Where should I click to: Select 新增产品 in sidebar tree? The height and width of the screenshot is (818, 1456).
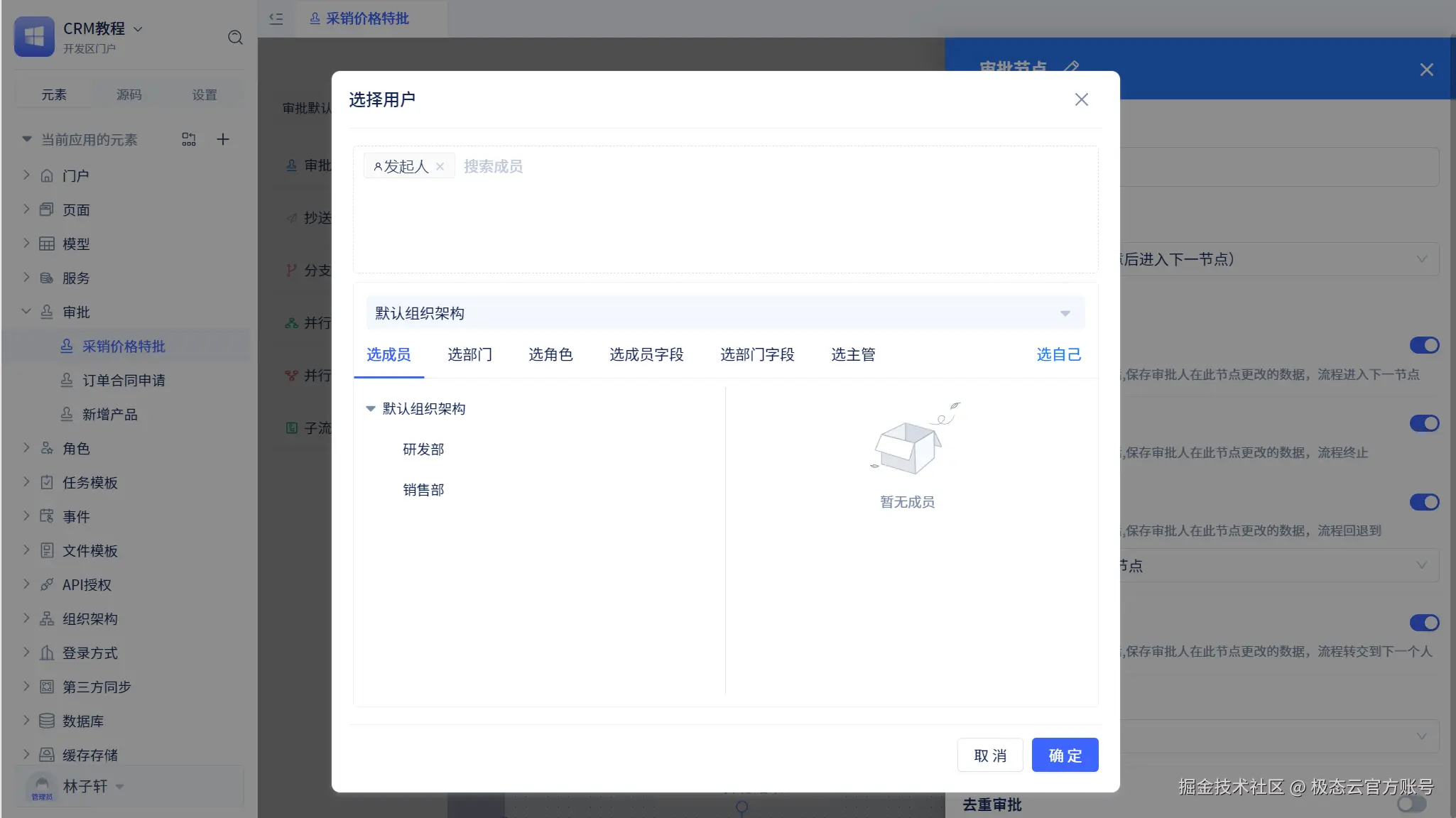coord(110,414)
